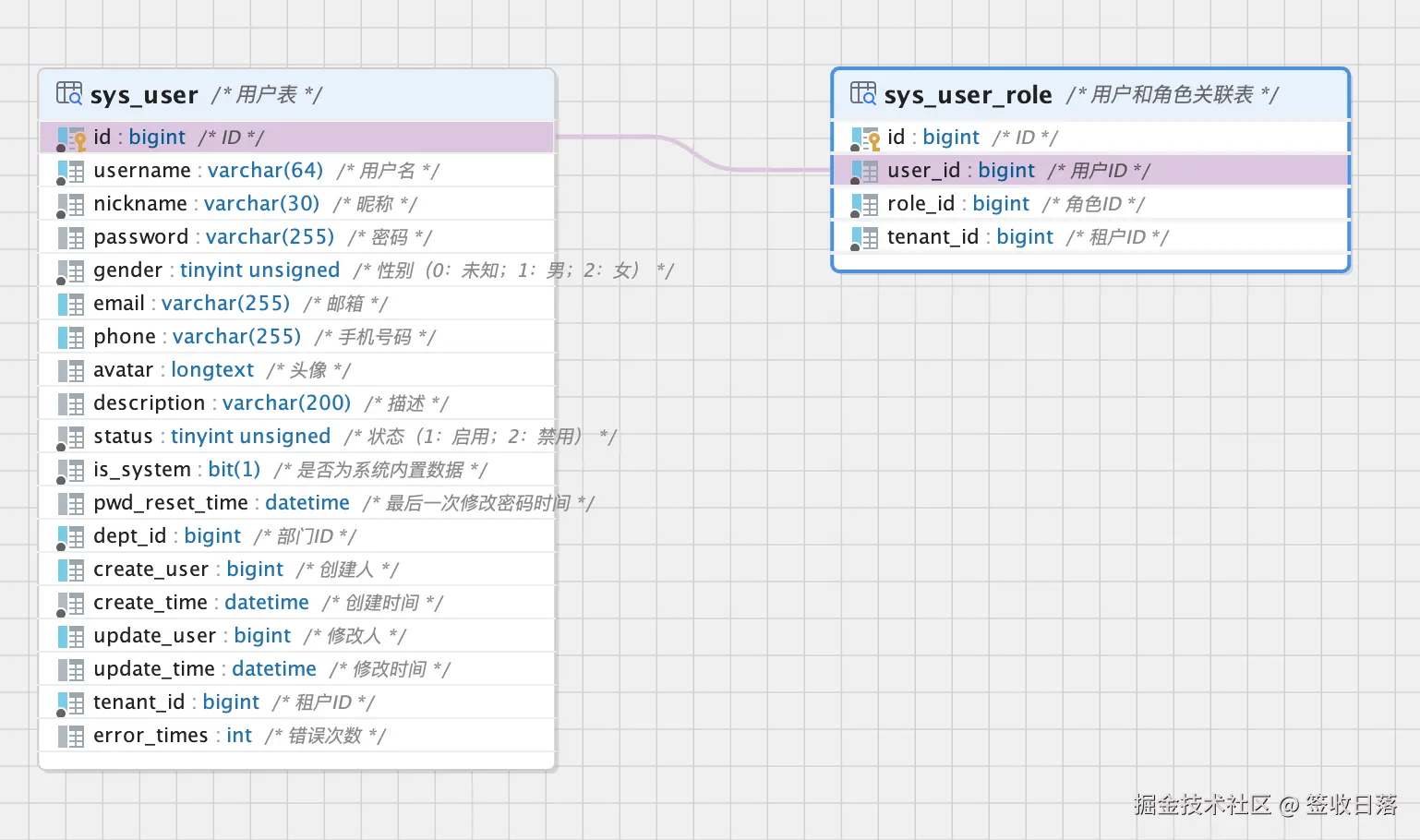Click the tinyint unsigned type of gender
1420x840 pixels.
[x=259, y=270]
